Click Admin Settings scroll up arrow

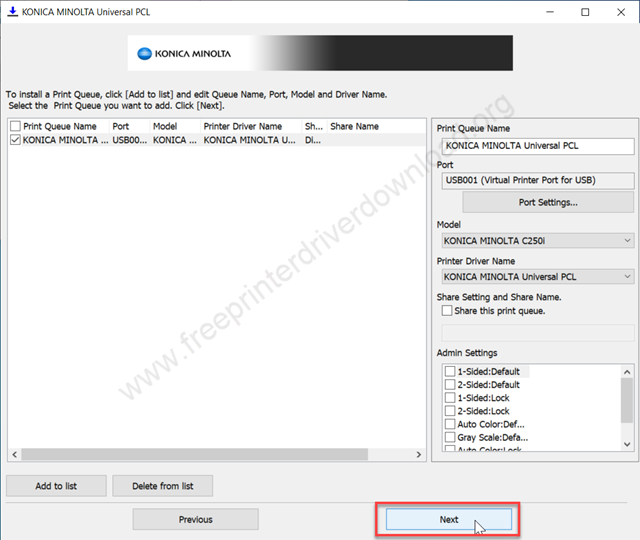click(627, 372)
